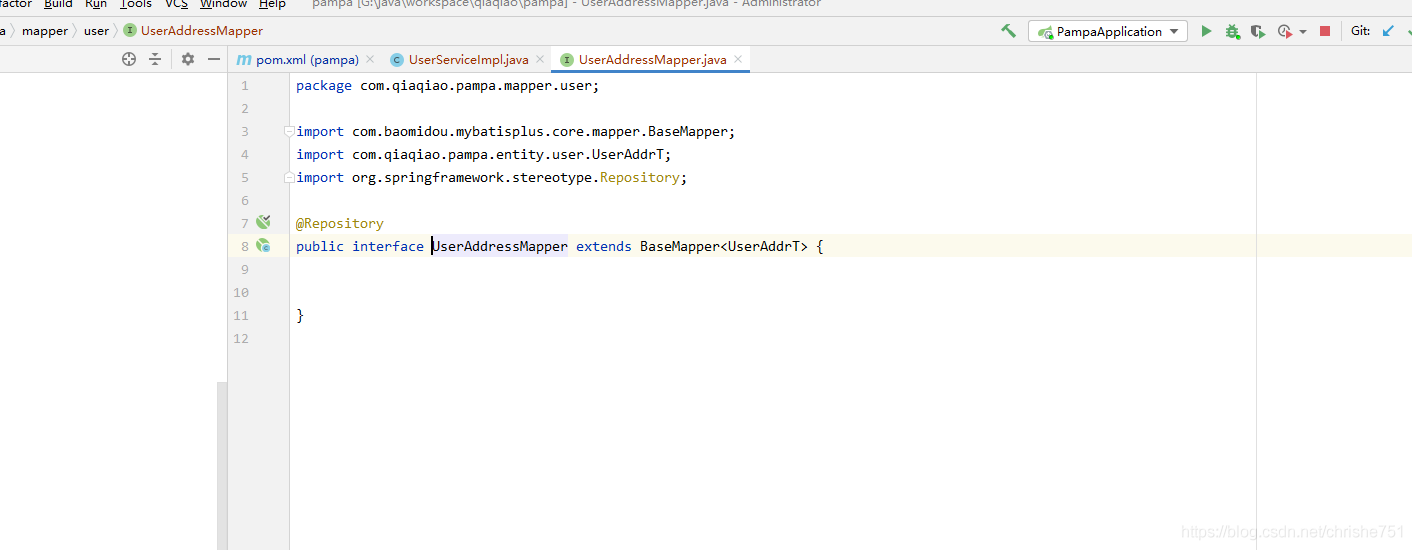Image resolution: width=1412 pixels, height=550 pixels.
Task: Collapse the imports fold marker on line 3
Action: 289,131
